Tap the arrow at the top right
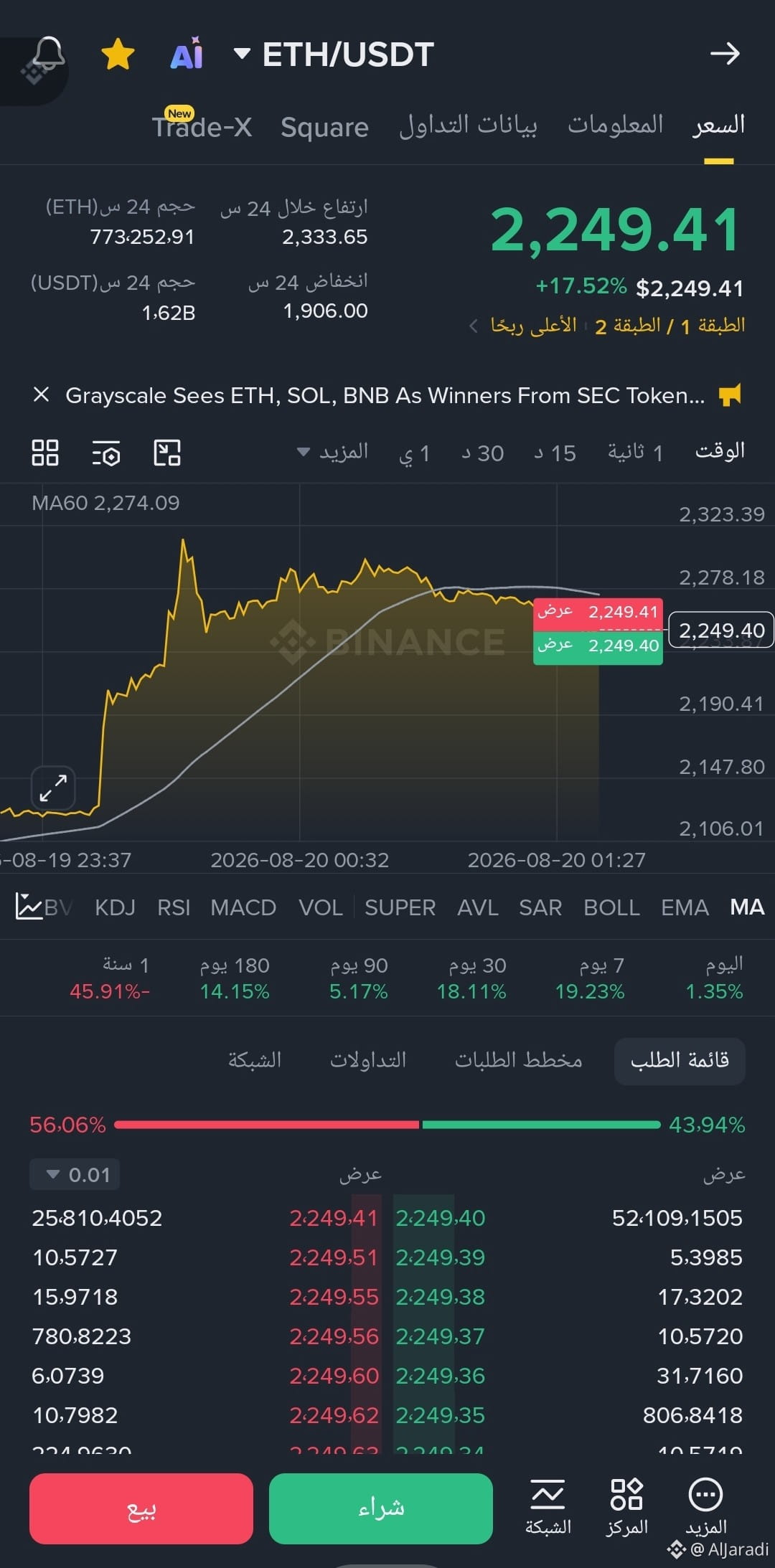Screen dimensions: 775x1568 [x=725, y=54]
